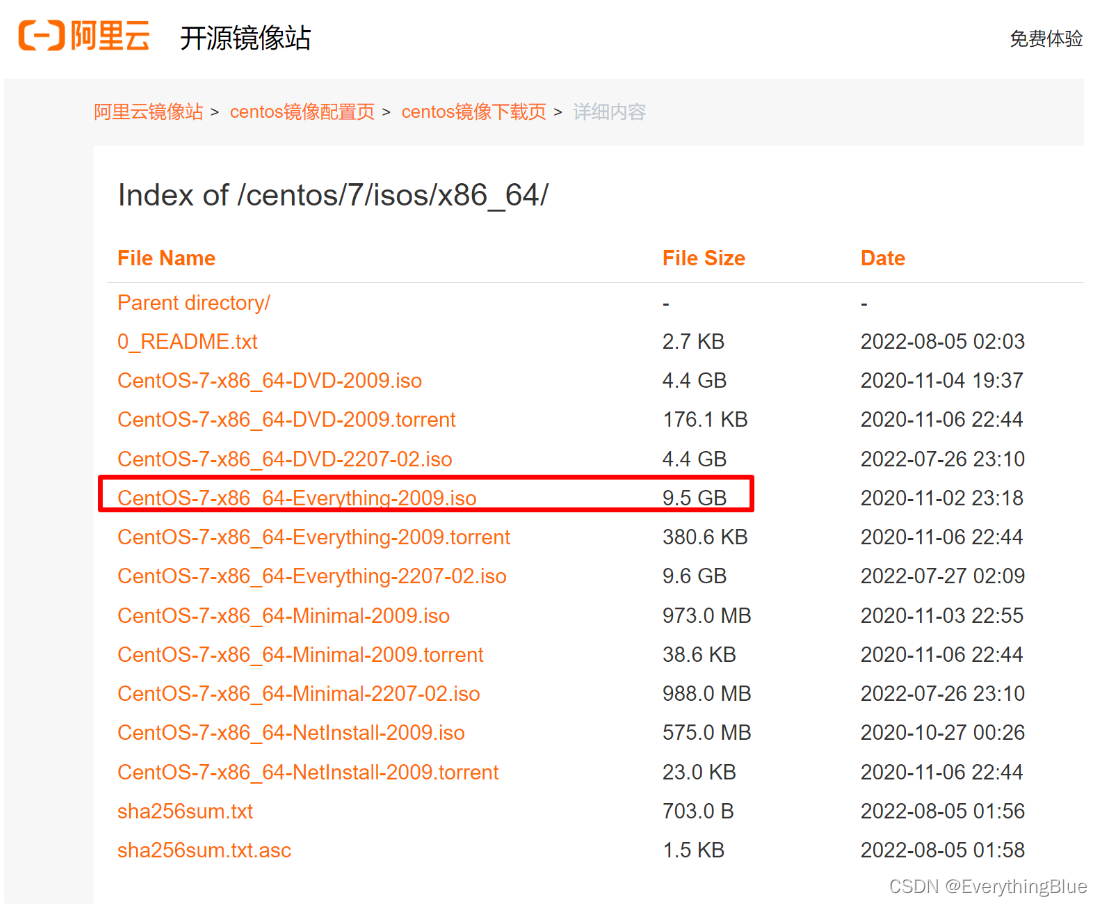Open the centos镜像下载页 breadcrumb link
The width and height of the screenshot is (1102, 906).
(473, 112)
